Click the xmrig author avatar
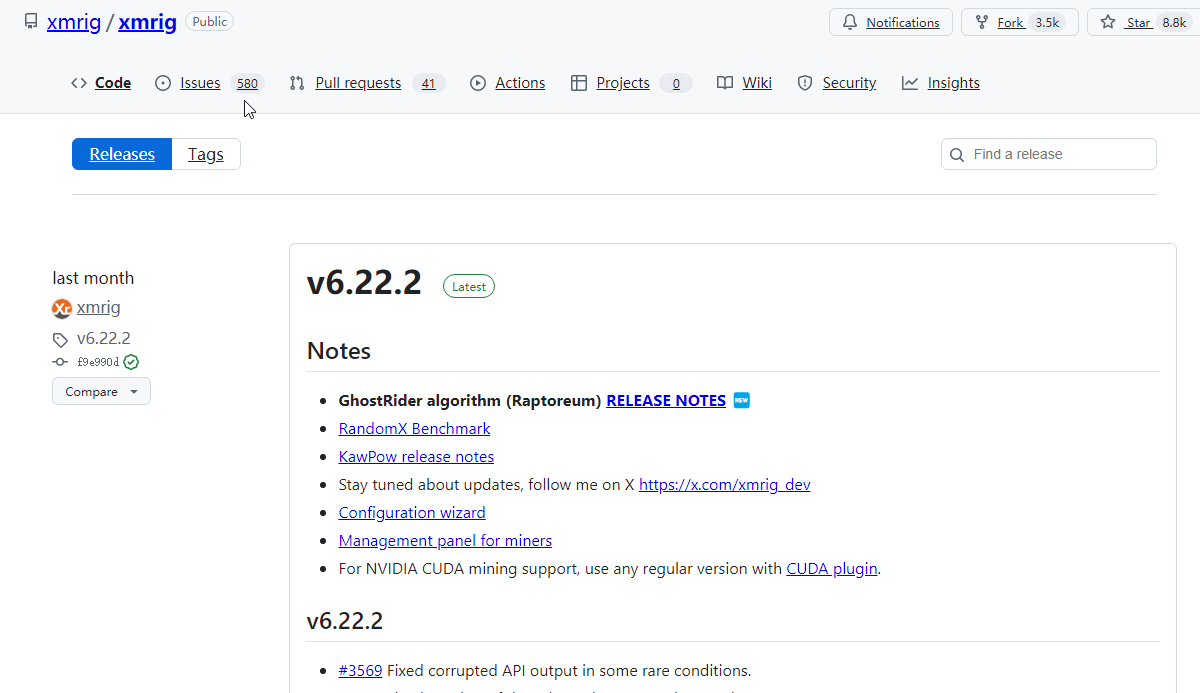Viewport: 1200px width, 693px height. click(x=62, y=308)
